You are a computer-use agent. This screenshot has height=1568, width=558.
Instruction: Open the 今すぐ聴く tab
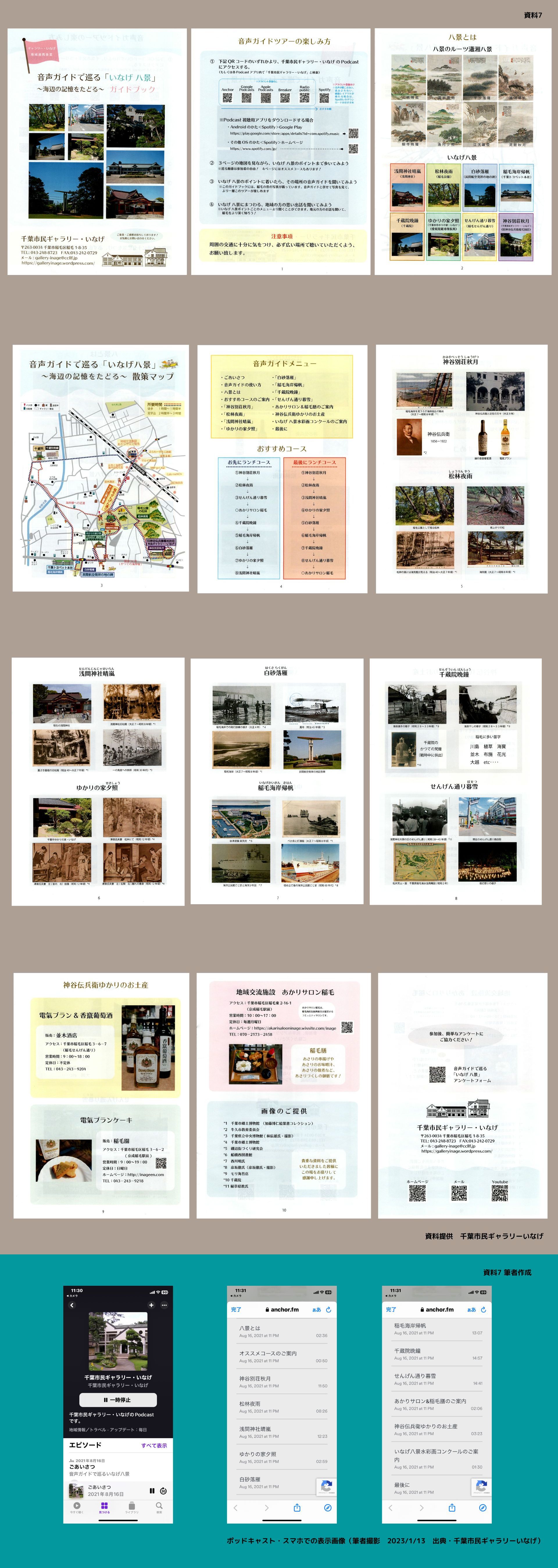pyautogui.click(x=77, y=1508)
